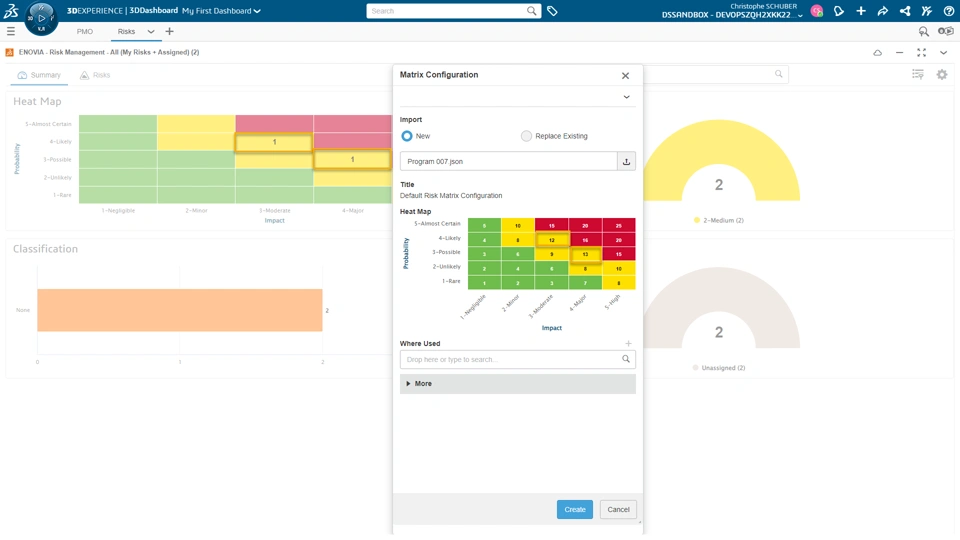The width and height of the screenshot is (960, 540).
Task: Click the upload file icon
Action: pos(626,162)
